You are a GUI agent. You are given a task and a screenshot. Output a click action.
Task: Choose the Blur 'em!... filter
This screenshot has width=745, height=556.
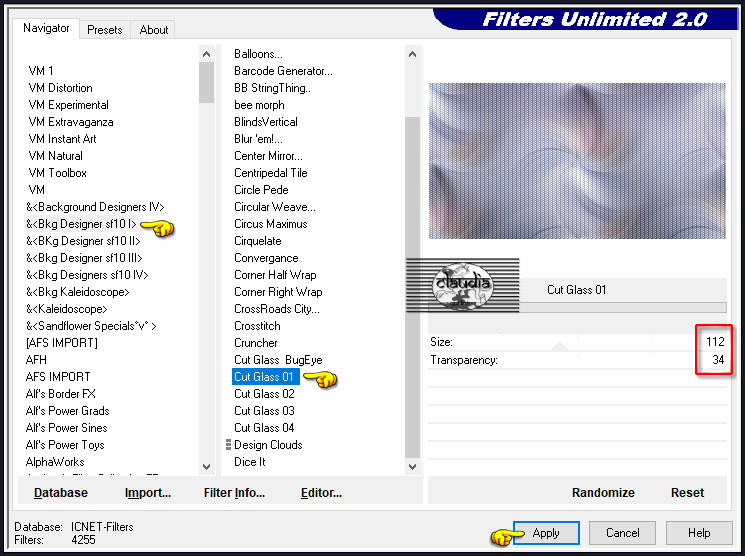tap(258, 139)
